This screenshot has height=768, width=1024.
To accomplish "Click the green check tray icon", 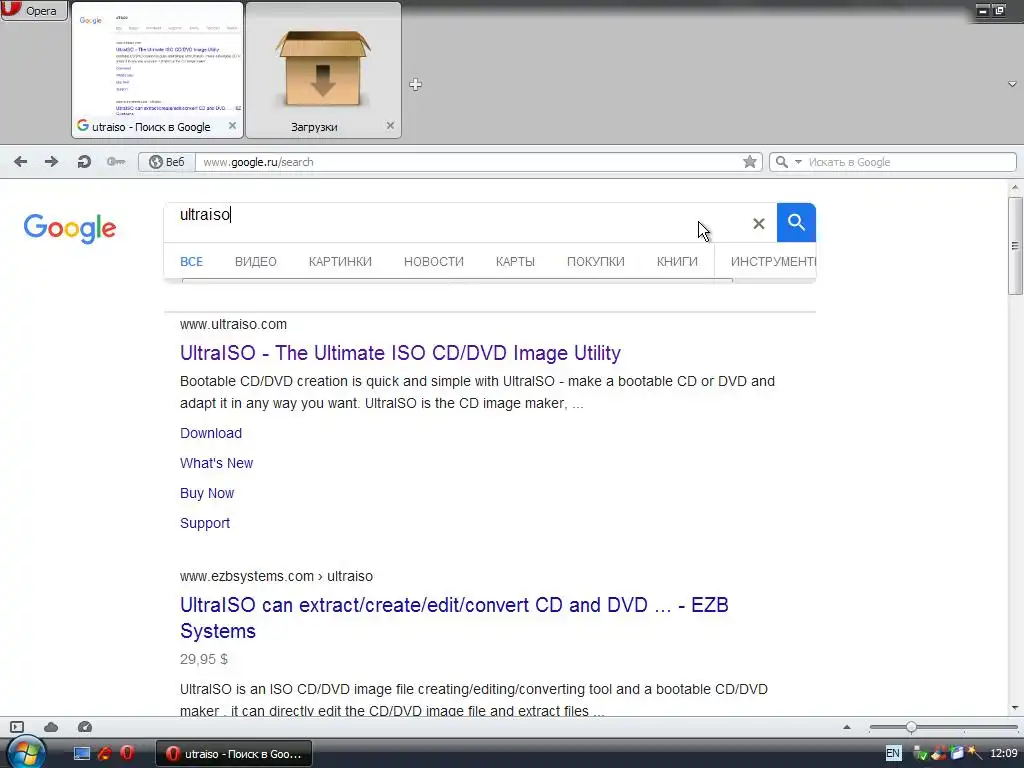I will point(921,754).
